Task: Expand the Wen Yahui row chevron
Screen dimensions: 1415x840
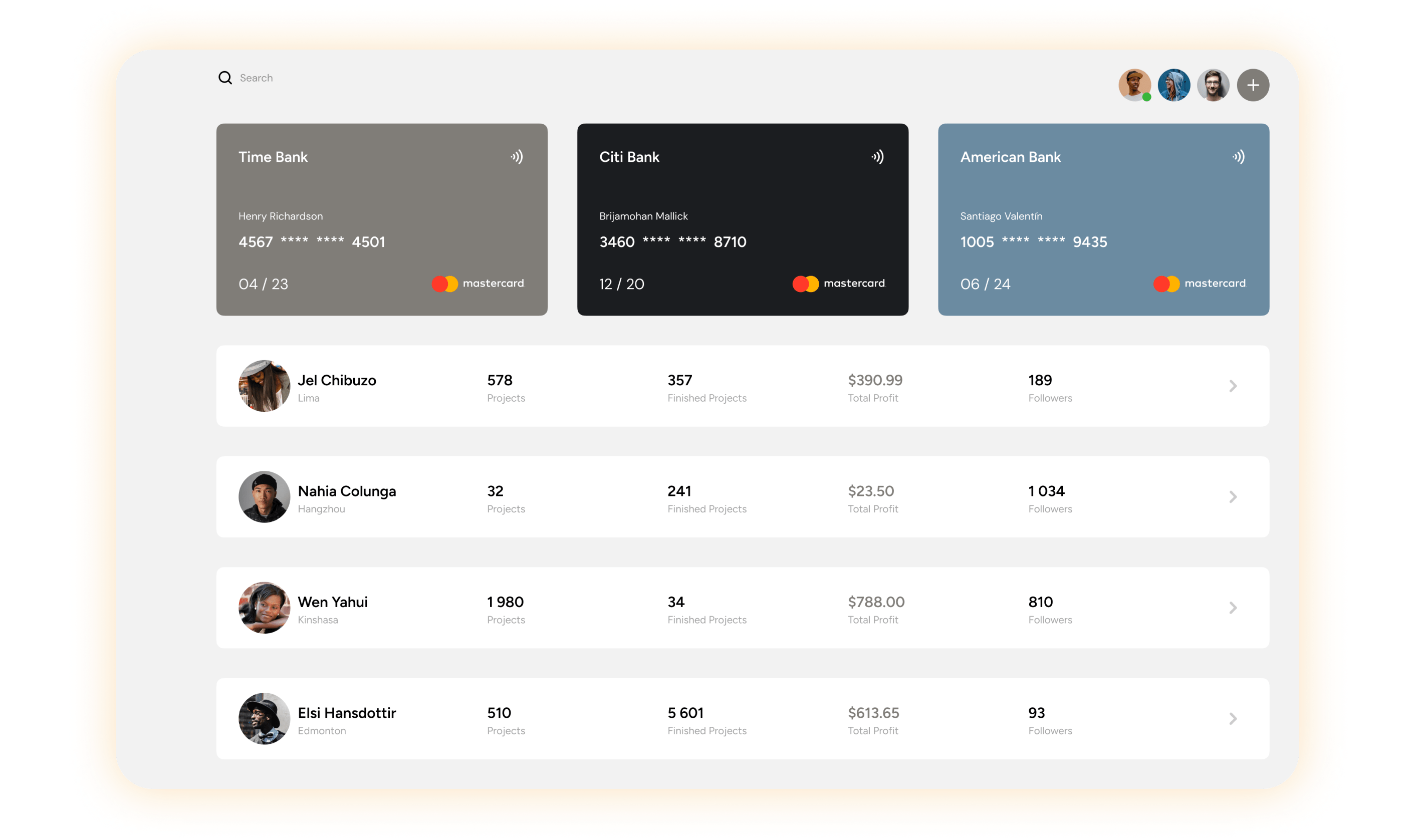Action: point(1233,608)
